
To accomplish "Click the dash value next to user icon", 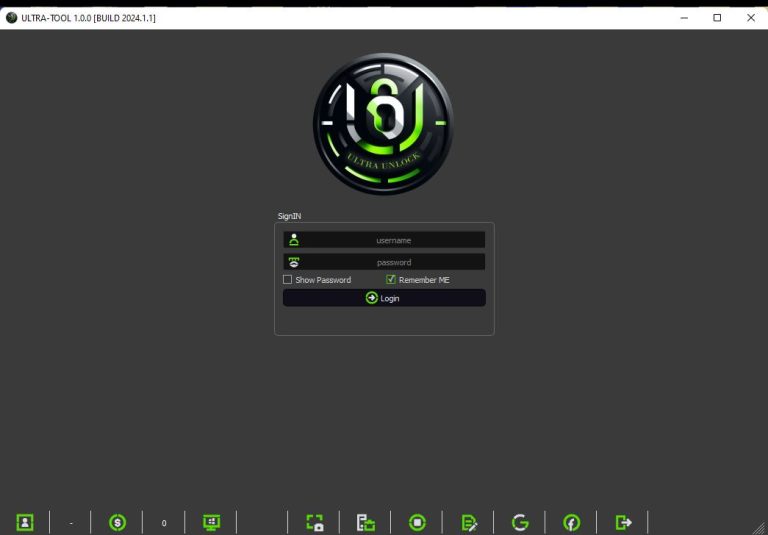I will tap(71, 523).
